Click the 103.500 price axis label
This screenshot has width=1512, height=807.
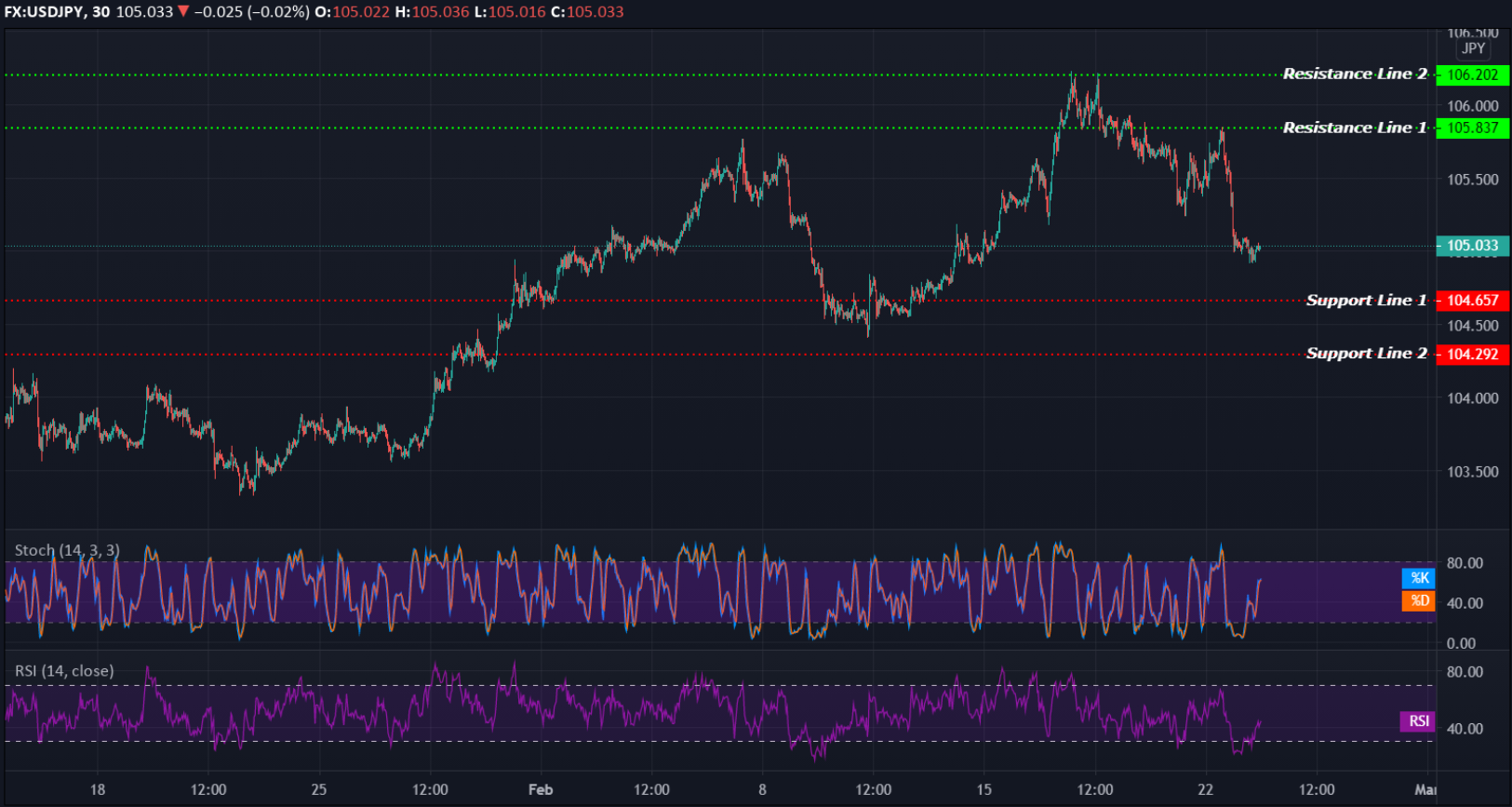(x=1473, y=472)
